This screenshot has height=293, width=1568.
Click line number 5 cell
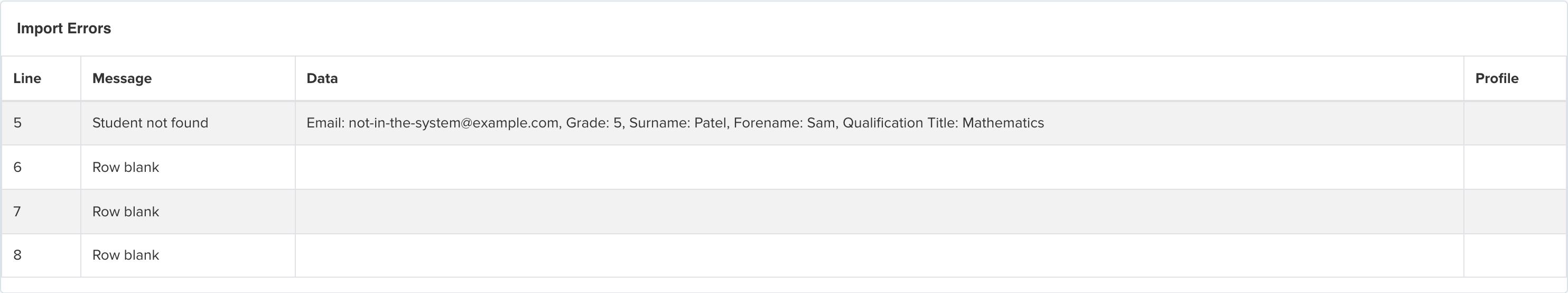(41, 123)
